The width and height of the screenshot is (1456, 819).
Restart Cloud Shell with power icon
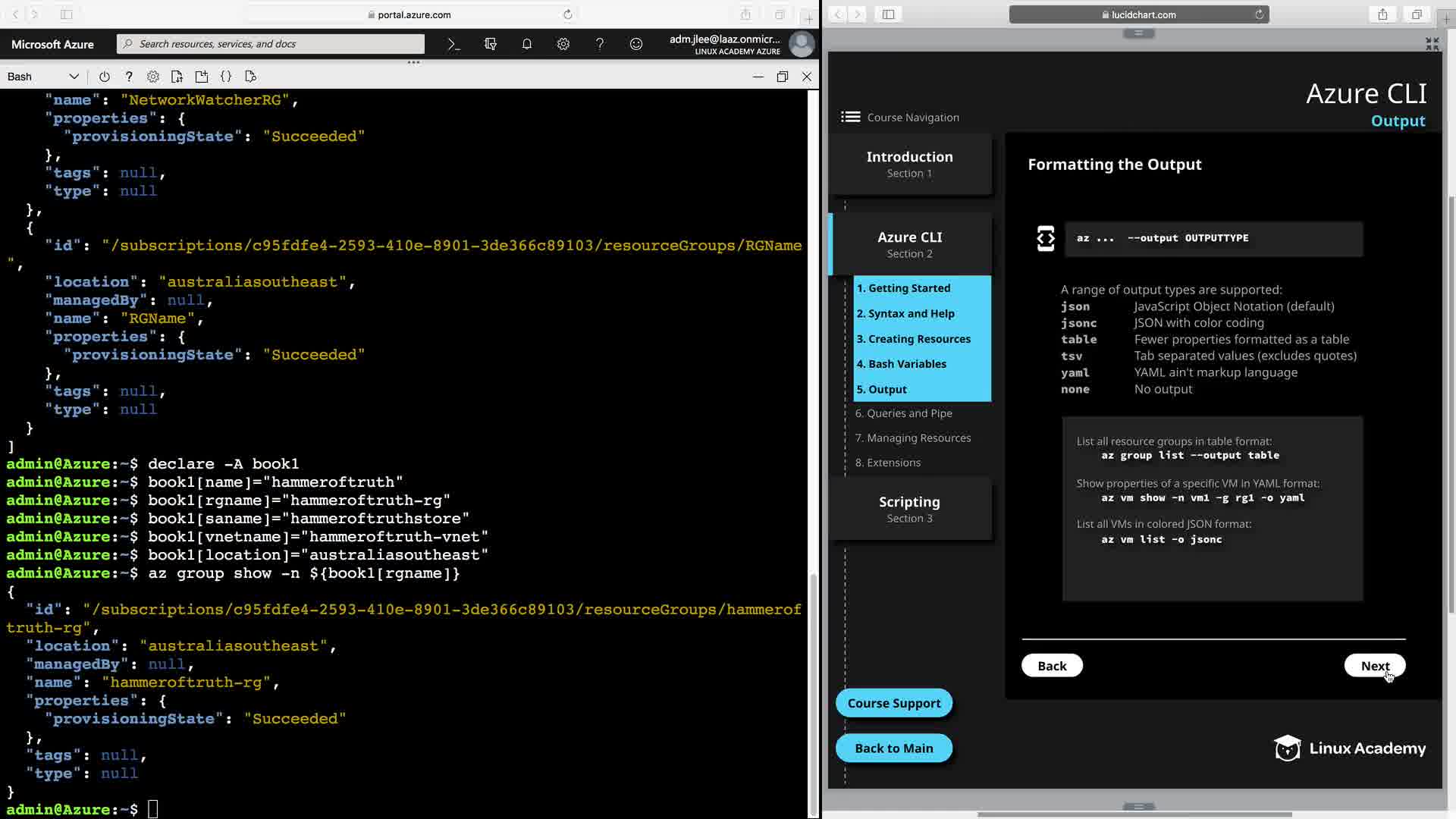105,77
